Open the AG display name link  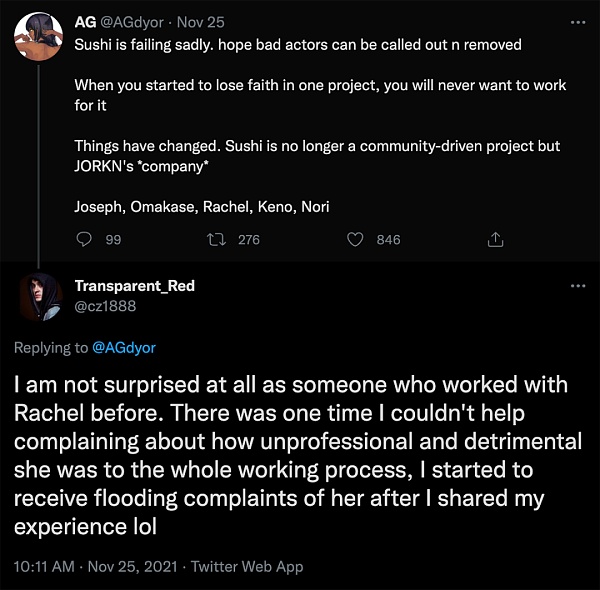(x=86, y=21)
